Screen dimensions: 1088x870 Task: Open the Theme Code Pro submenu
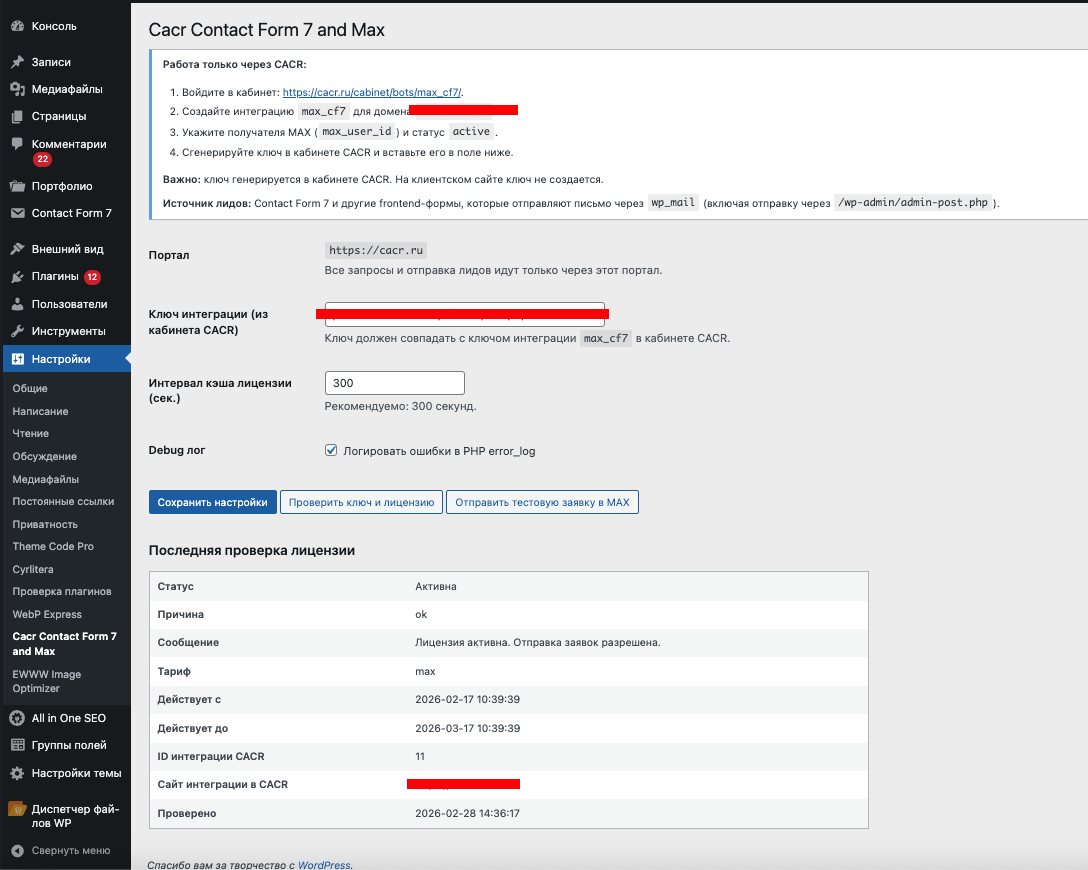click(53, 547)
